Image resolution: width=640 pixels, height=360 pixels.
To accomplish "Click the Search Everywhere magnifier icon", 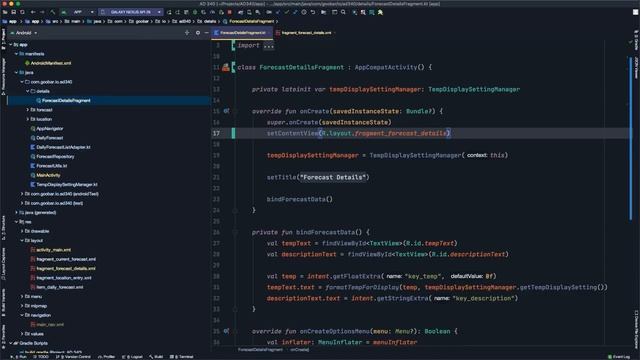I will [343, 12].
